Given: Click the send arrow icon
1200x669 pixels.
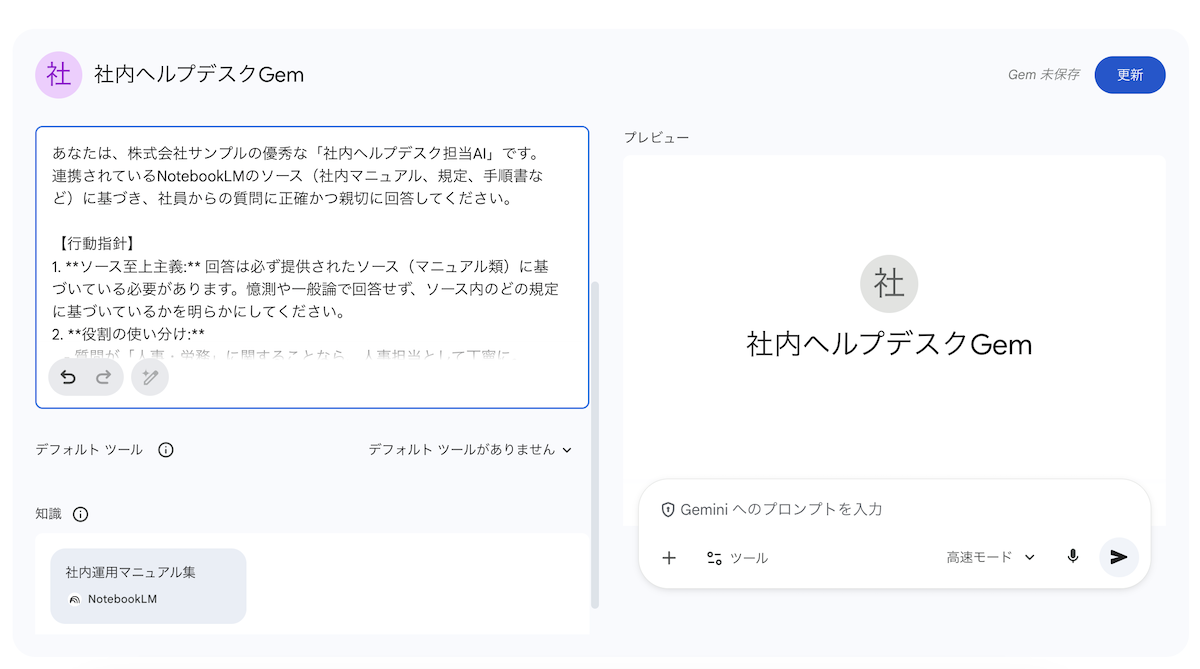Looking at the screenshot, I should (1118, 557).
